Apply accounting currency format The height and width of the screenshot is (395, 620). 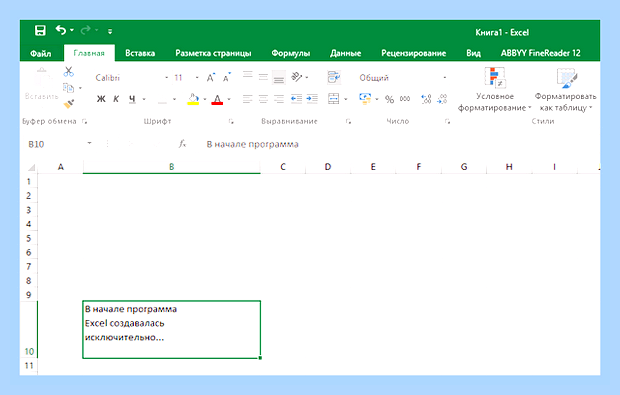[365, 99]
